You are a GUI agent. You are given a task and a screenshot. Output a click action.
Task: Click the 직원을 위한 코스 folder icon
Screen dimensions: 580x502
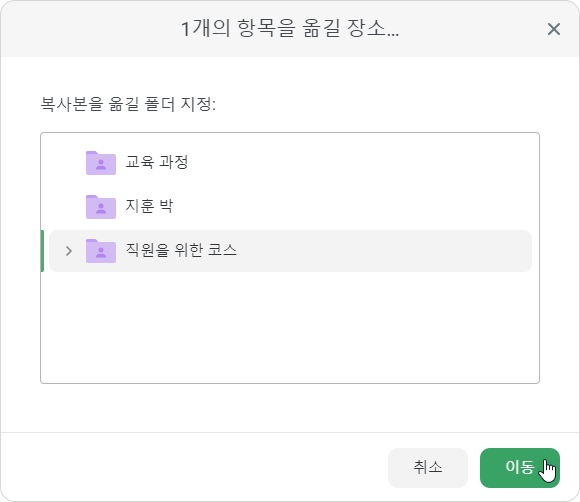click(x=101, y=251)
